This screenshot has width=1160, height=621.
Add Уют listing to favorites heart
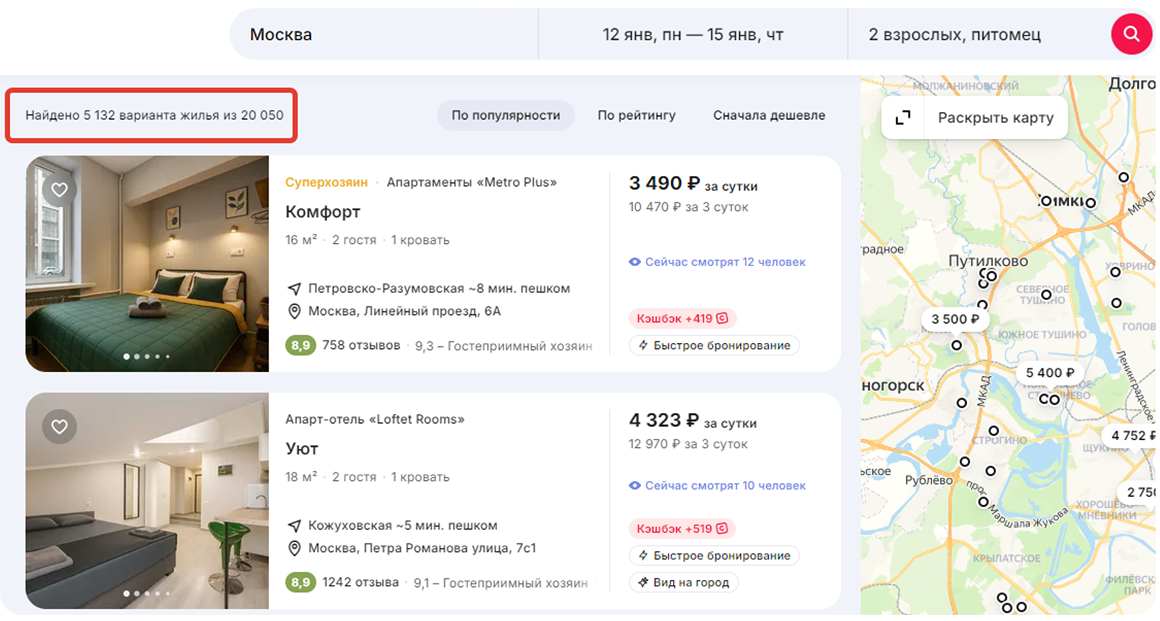pos(59,427)
